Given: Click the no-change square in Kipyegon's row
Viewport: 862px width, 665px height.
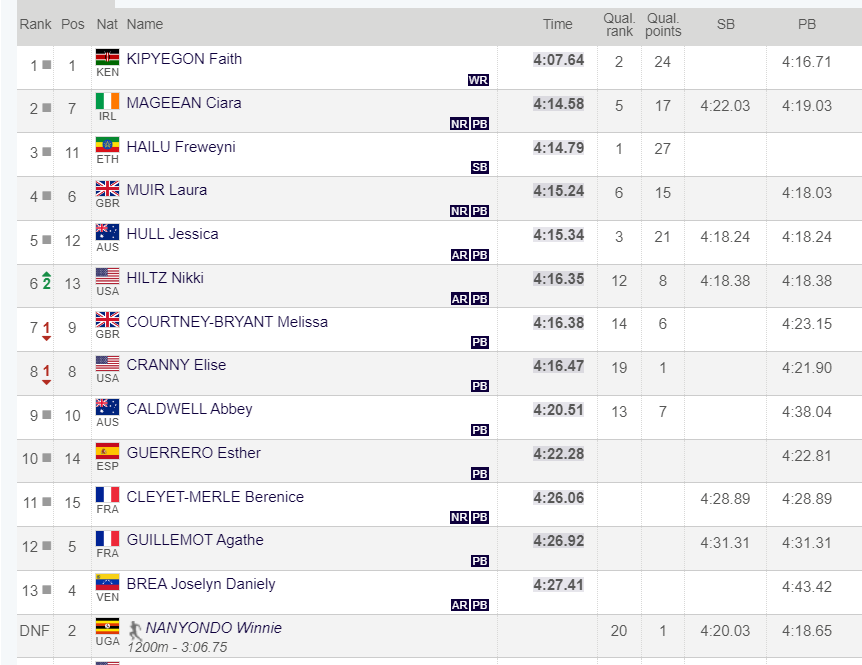Looking at the screenshot, I should click(x=47, y=64).
